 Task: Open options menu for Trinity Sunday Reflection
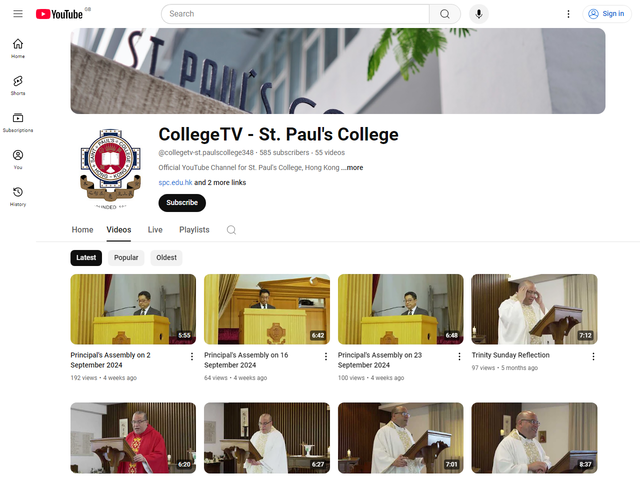(x=593, y=356)
